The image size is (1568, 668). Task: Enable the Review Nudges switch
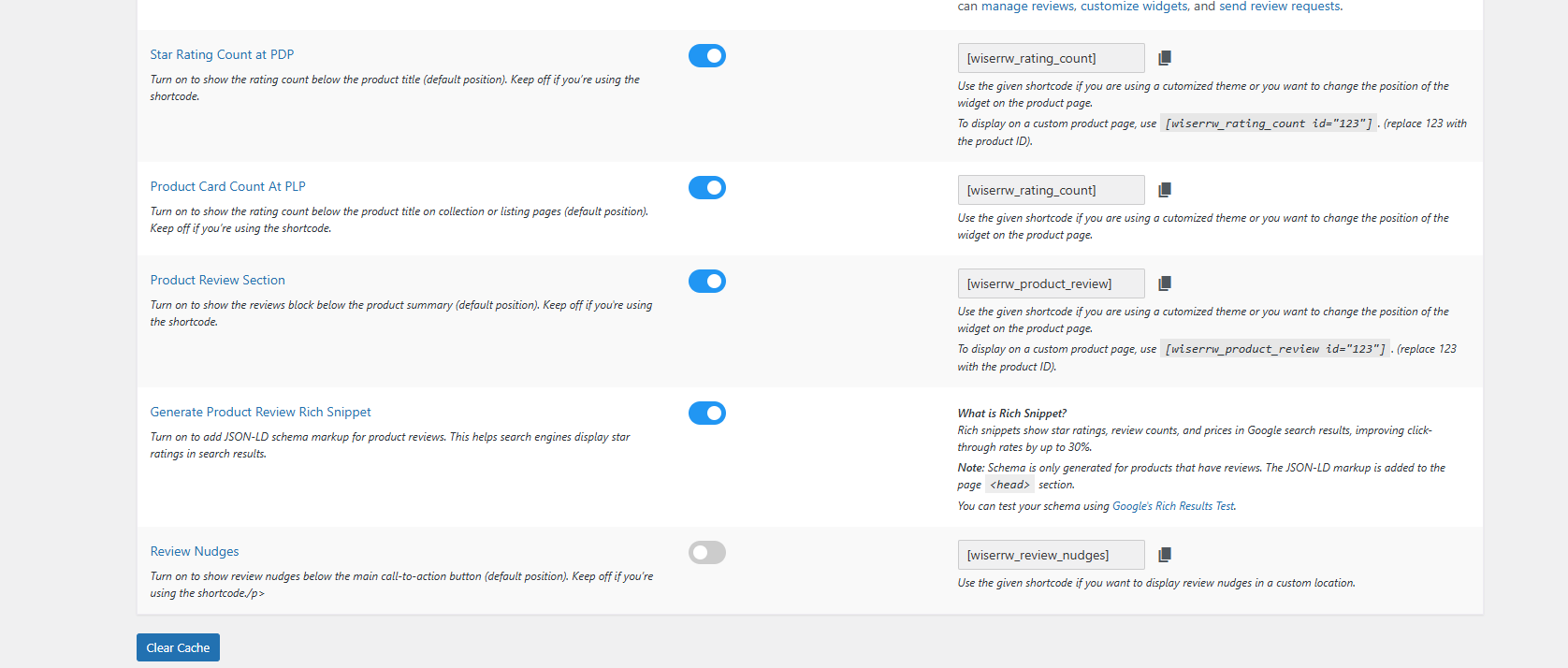pos(707,553)
